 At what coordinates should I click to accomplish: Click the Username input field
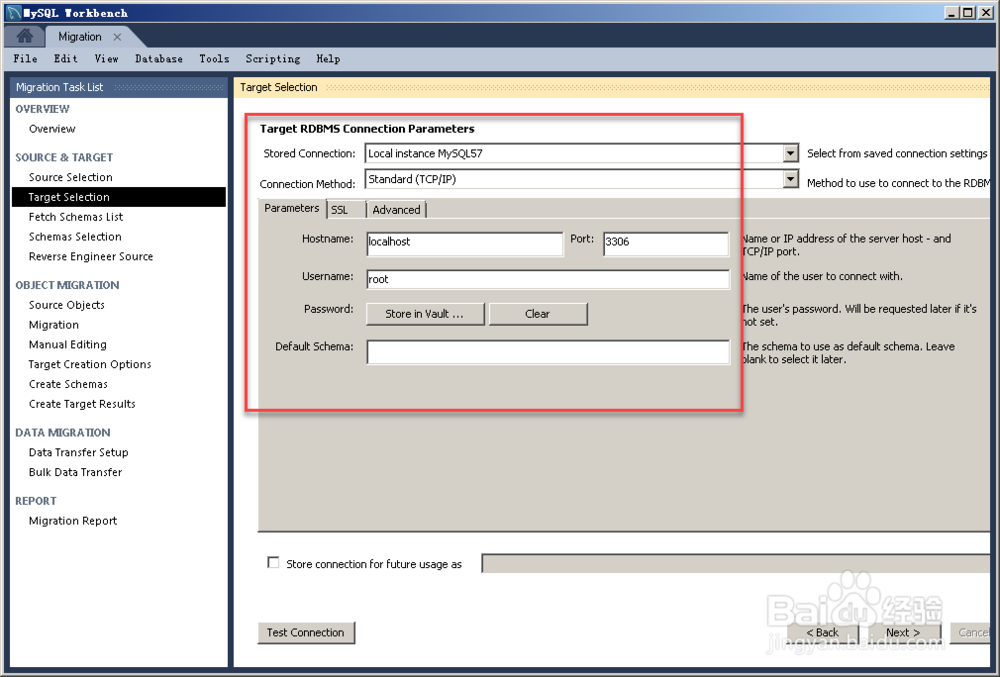(x=548, y=279)
